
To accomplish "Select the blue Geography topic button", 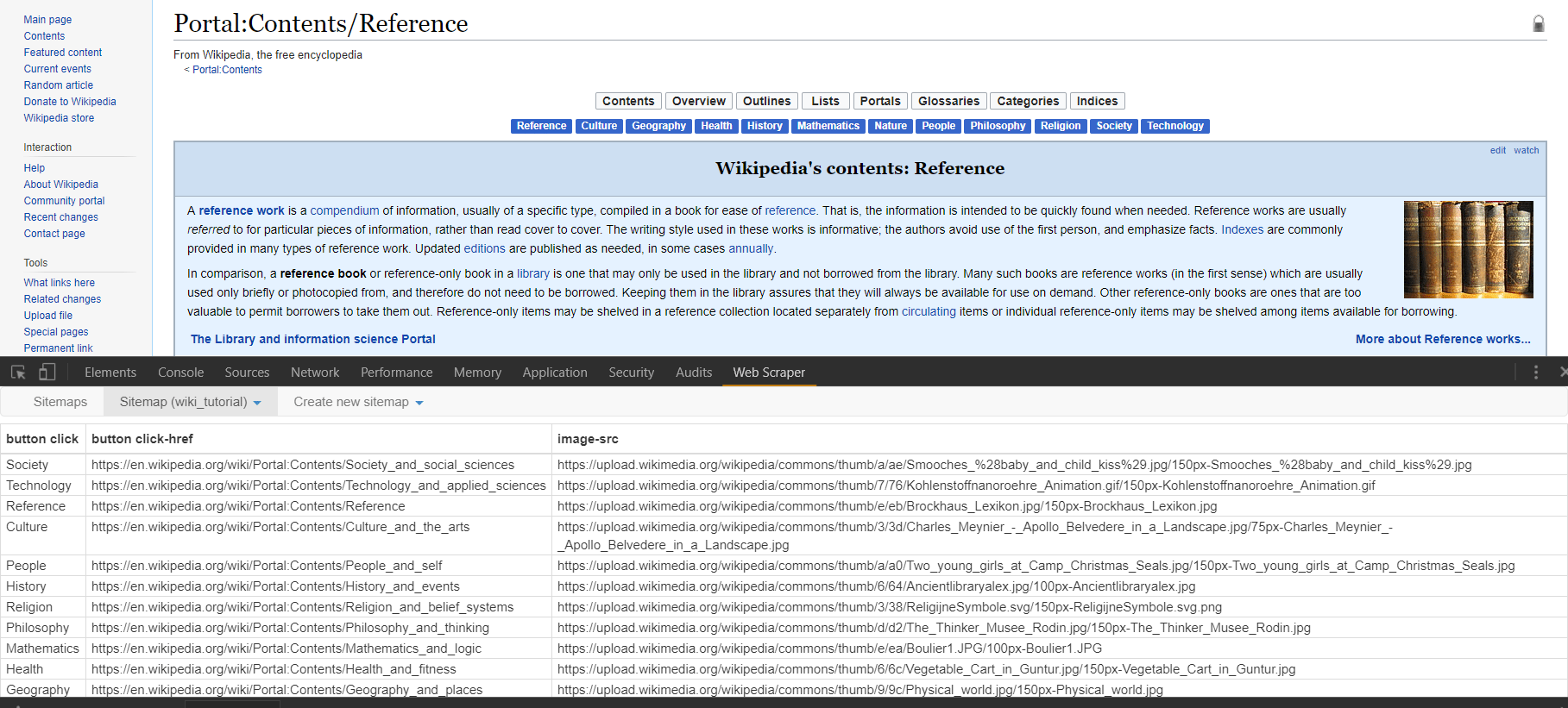I will pos(658,126).
